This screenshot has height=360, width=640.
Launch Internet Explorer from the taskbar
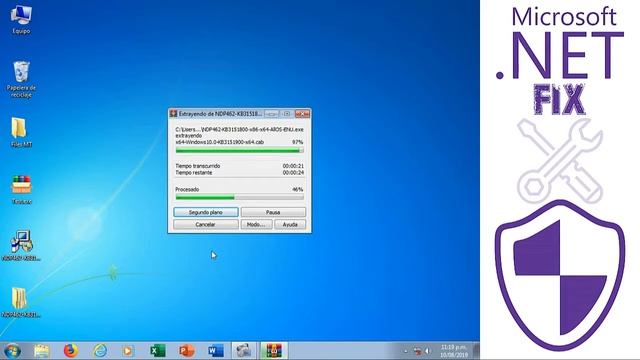[x=100, y=351]
